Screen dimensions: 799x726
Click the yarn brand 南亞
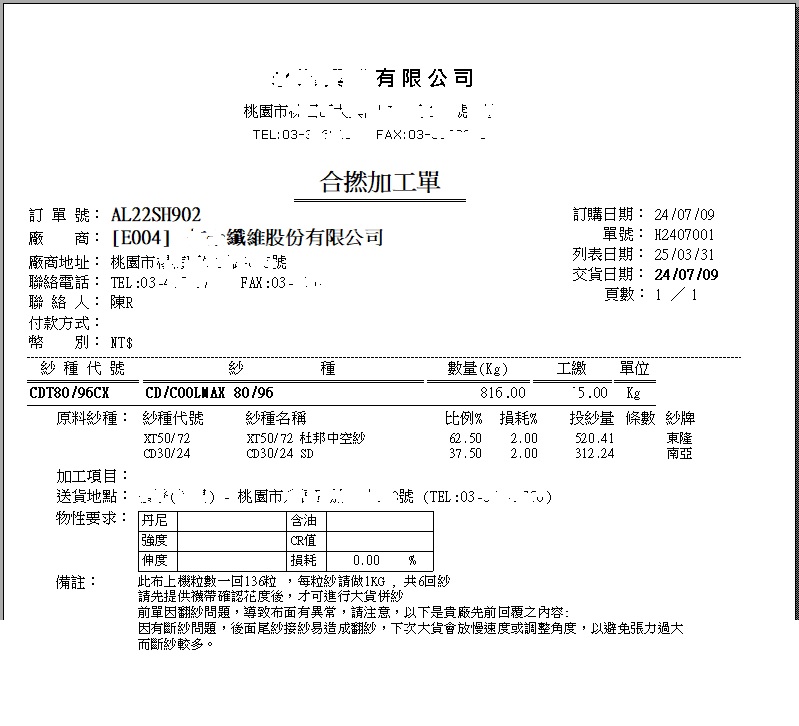[679, 453]
